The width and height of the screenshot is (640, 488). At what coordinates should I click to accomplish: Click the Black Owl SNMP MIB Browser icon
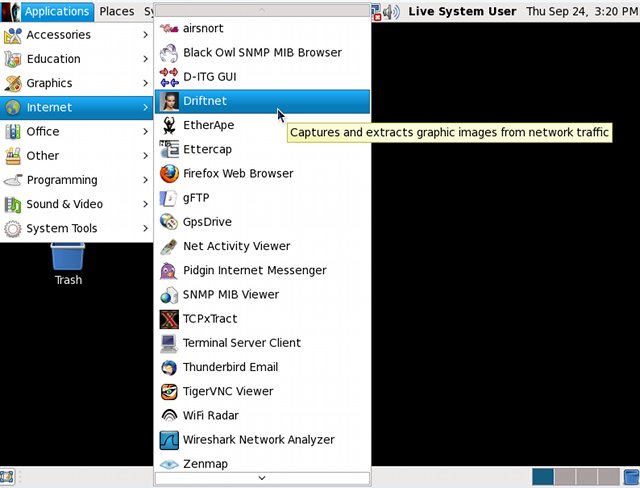[x=169, y=53]
